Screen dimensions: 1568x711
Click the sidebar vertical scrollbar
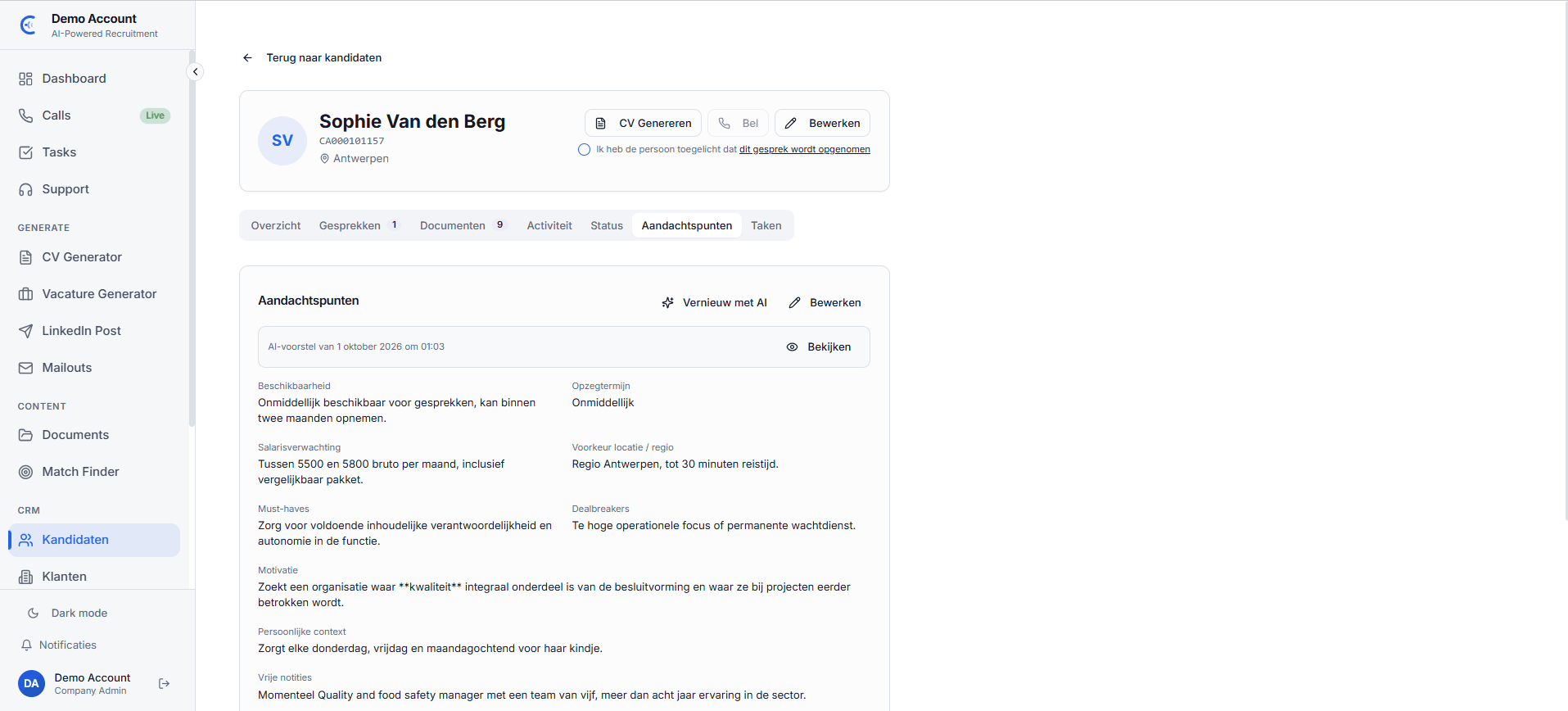click(x=192, y=238)
